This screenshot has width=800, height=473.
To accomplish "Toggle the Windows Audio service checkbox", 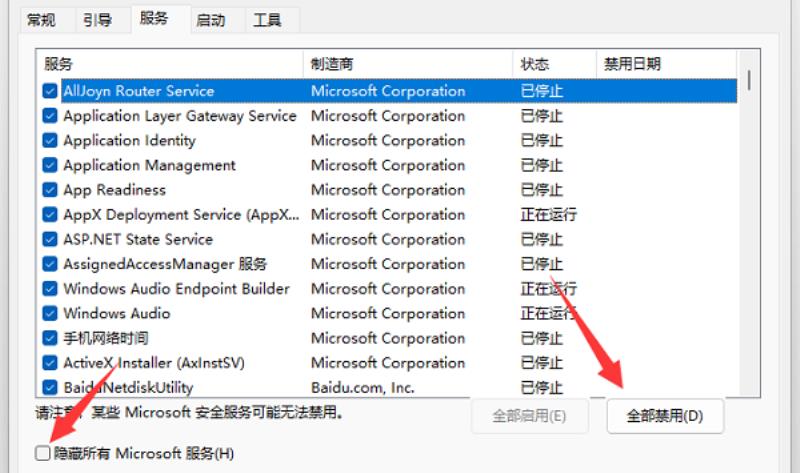I will (x=50, y=313).
